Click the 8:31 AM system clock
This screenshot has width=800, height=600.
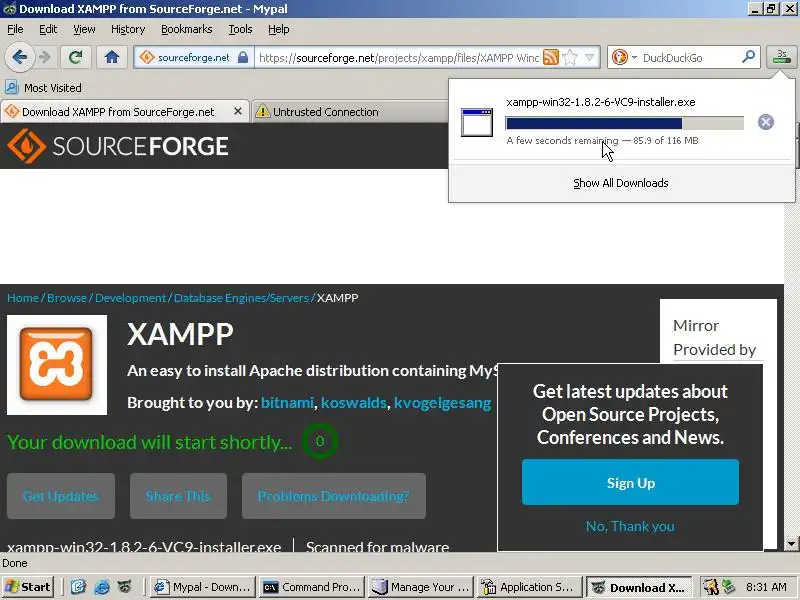pyautogui.click(x=766, y=587)
